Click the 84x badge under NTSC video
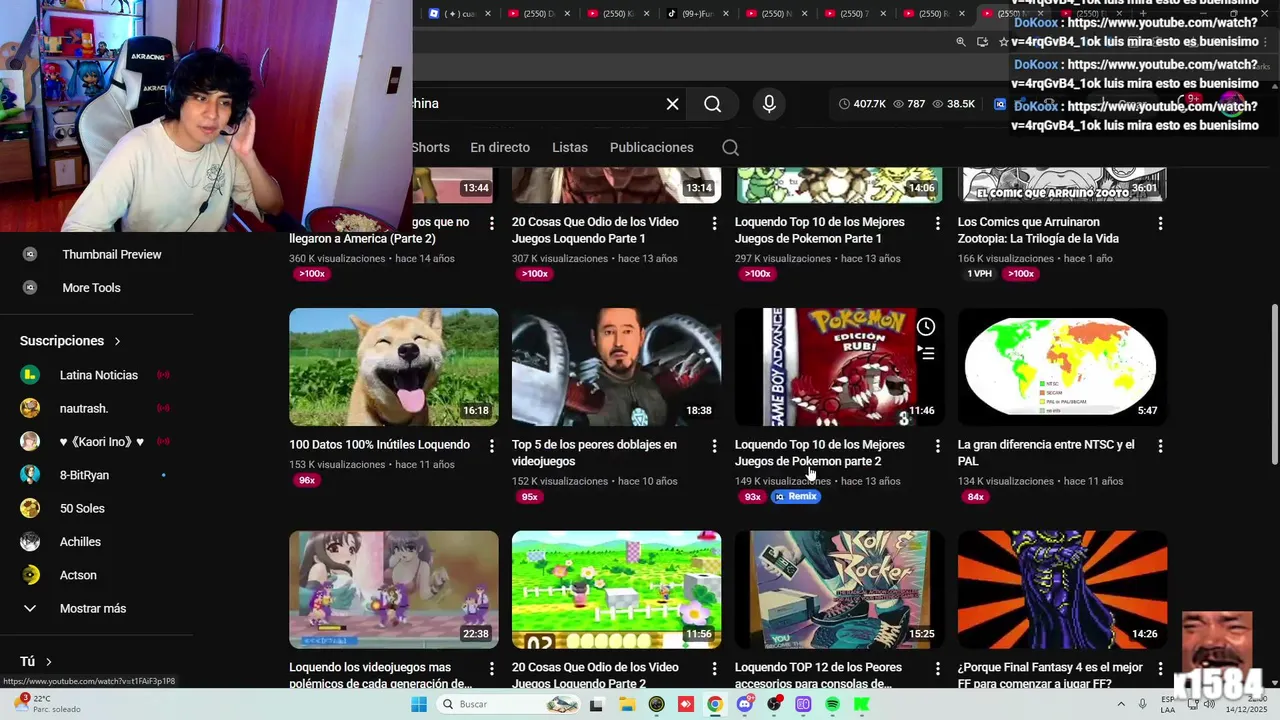The image size is (1280, 720). click(975, 497)
